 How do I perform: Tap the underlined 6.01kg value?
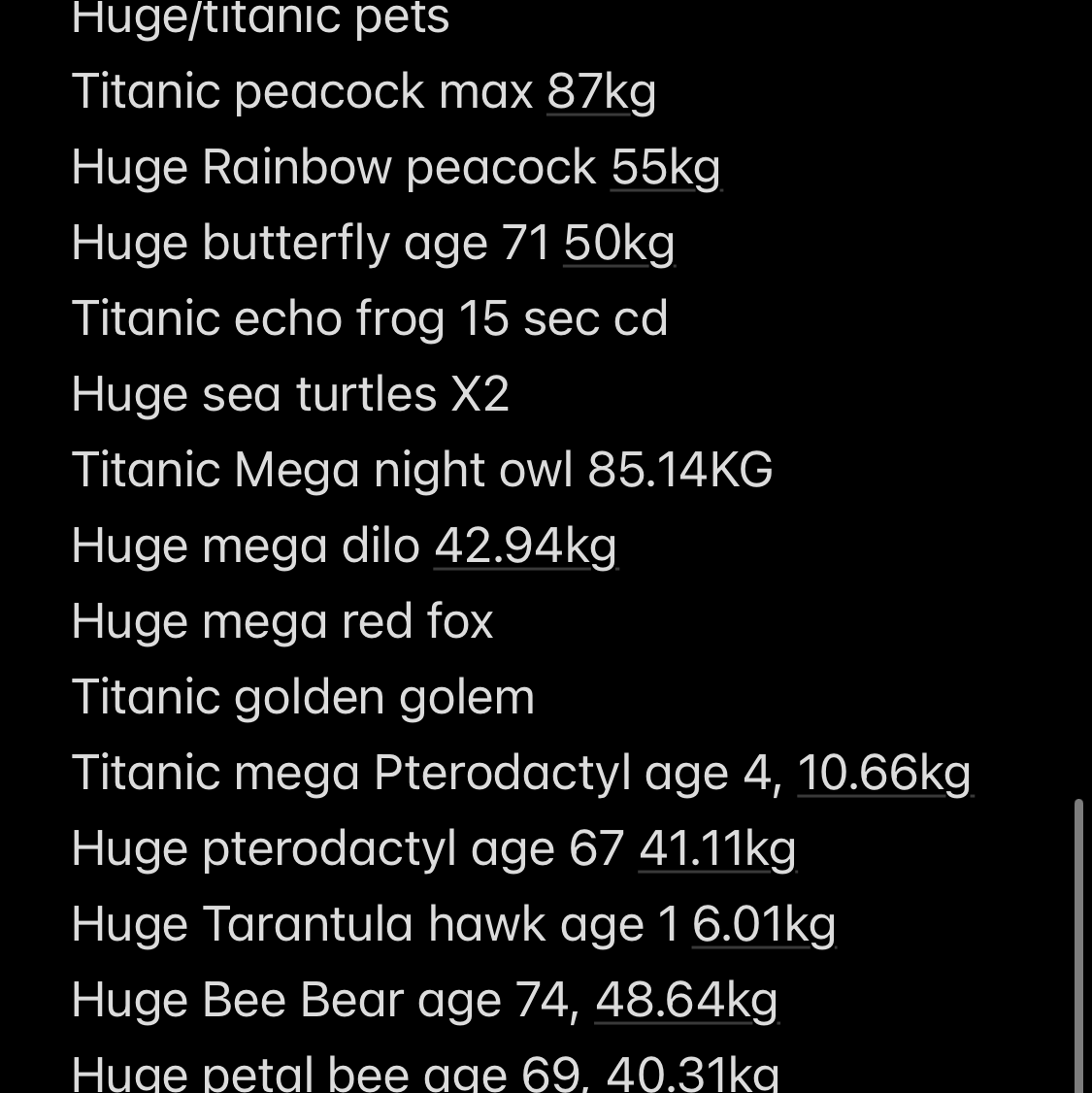[763, 925]
